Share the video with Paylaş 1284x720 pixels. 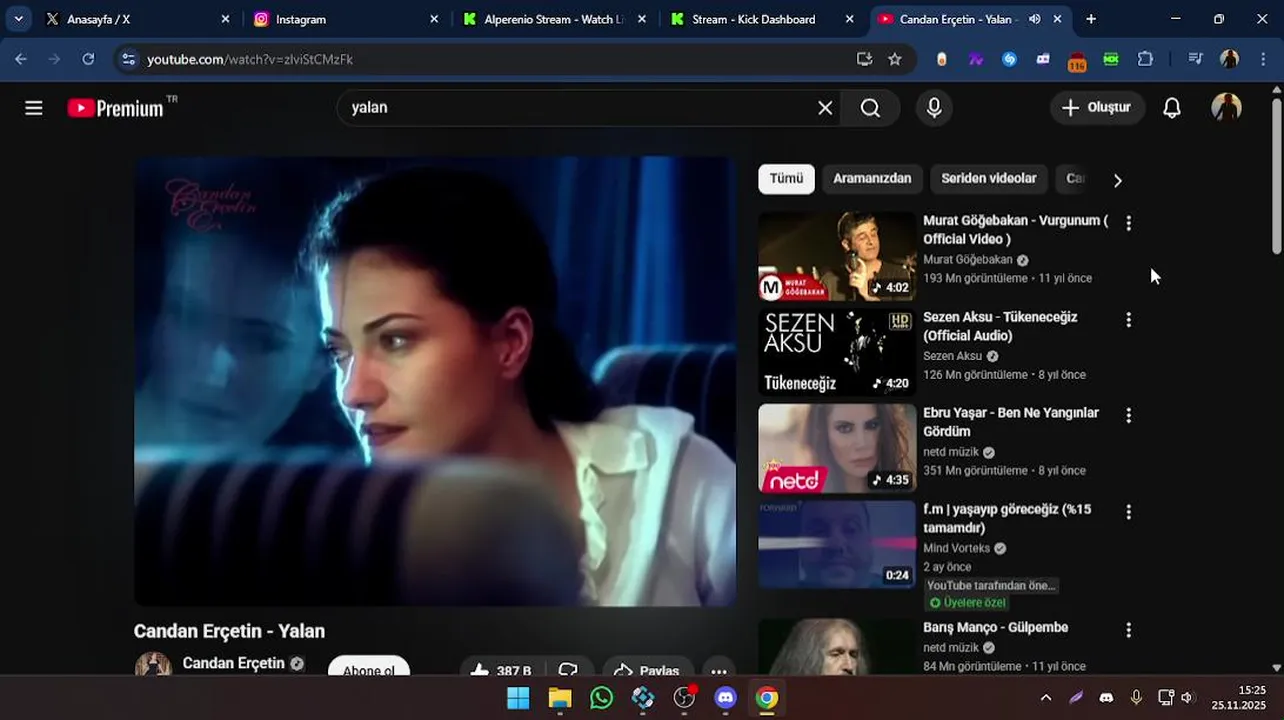[x=648, y=668]
